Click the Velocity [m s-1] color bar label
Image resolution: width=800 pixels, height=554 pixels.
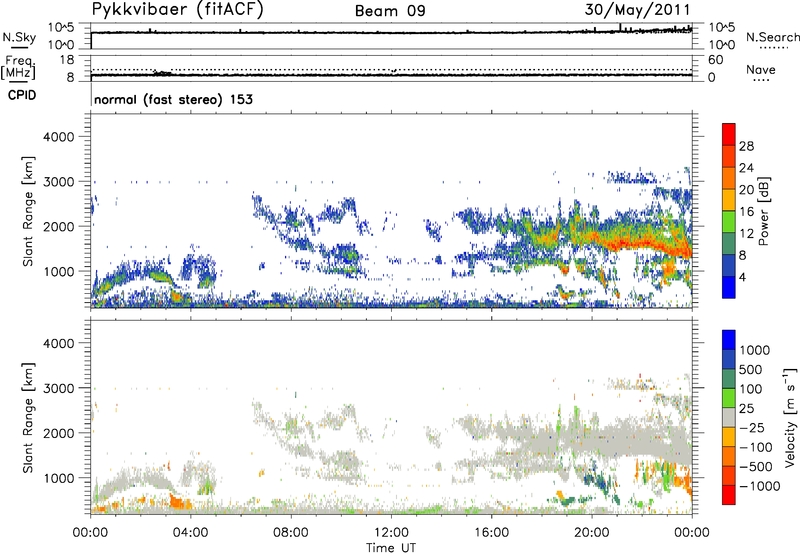(790, 417)
